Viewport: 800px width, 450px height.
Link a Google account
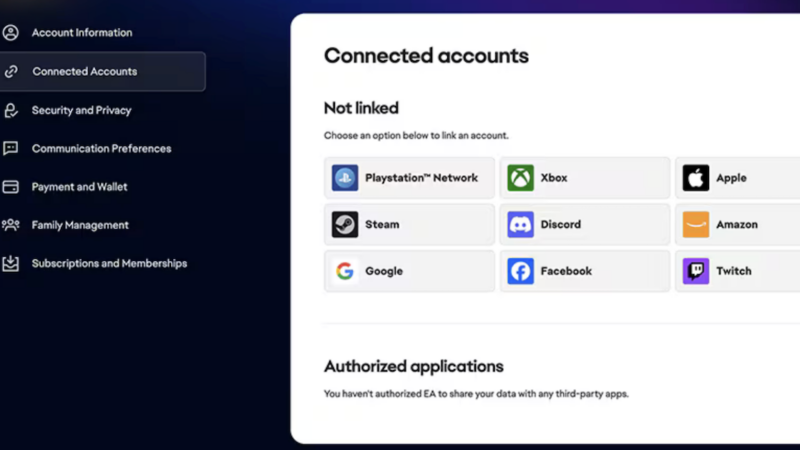409,271
